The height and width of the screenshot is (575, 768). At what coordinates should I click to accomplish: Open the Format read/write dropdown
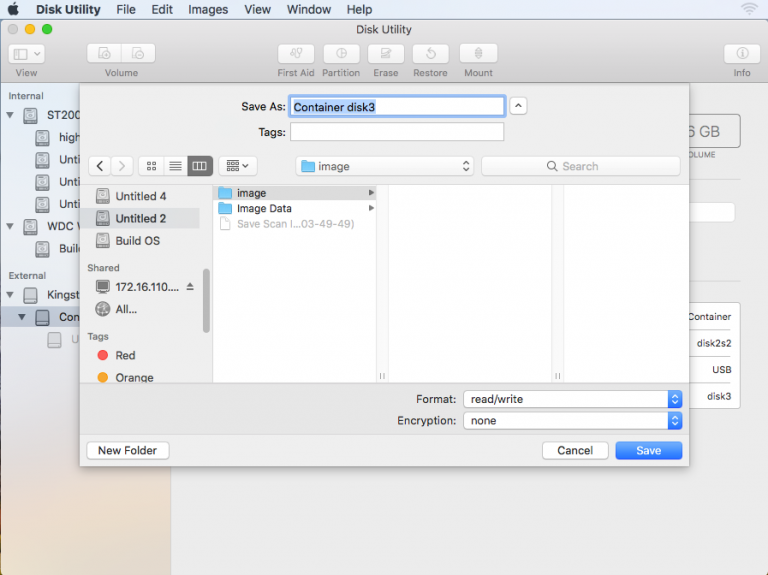click(x=573, y=399)
